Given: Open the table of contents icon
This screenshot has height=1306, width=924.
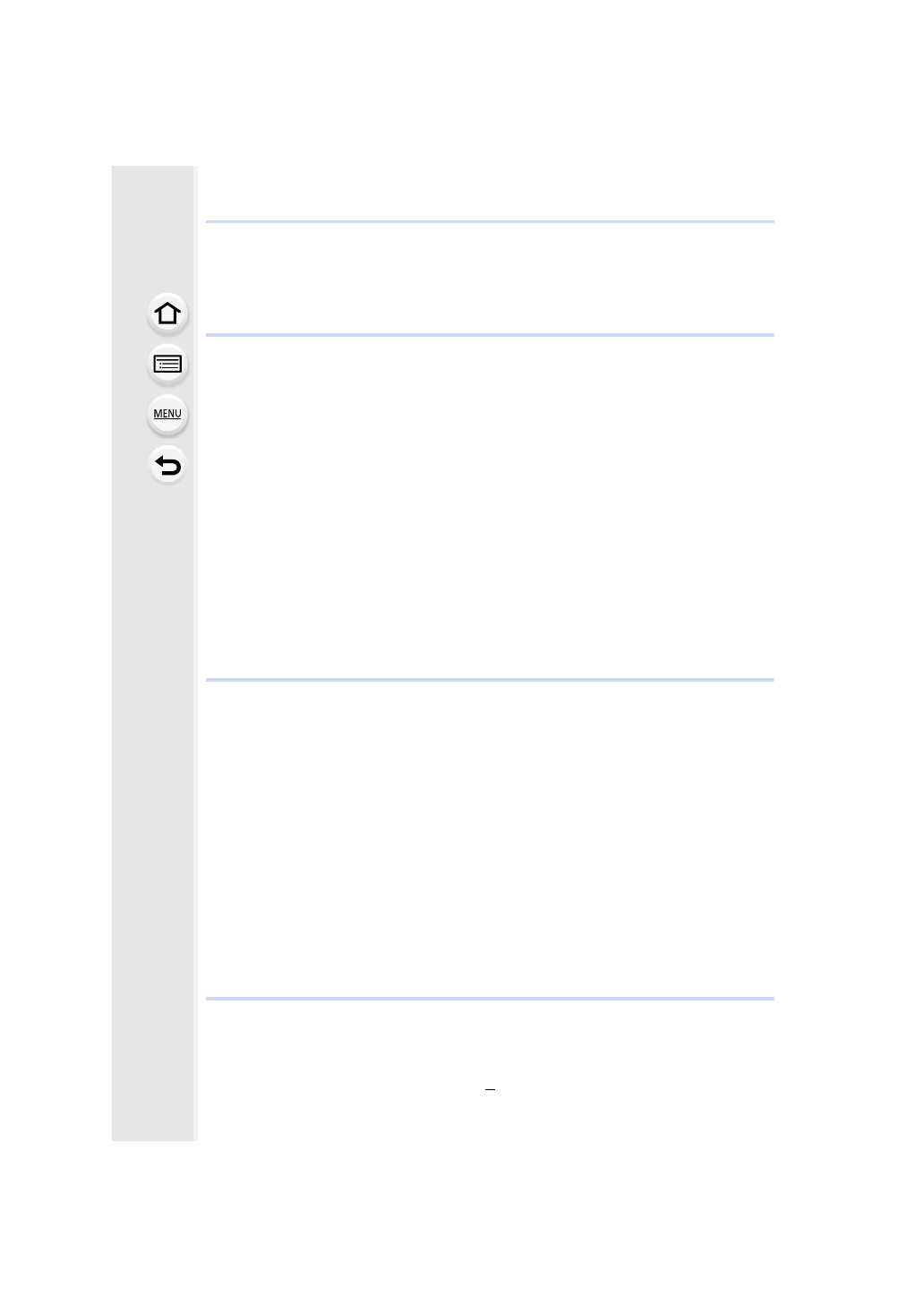Looking at the screenshot, I should click(167, 365).
